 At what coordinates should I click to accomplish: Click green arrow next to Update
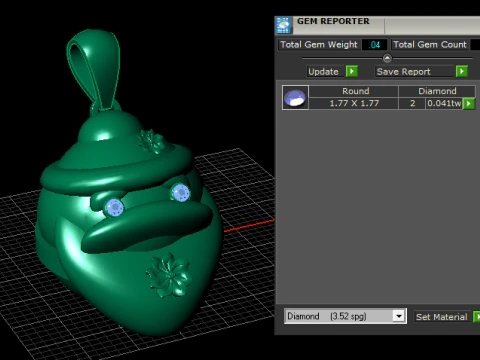coord(352,71)
